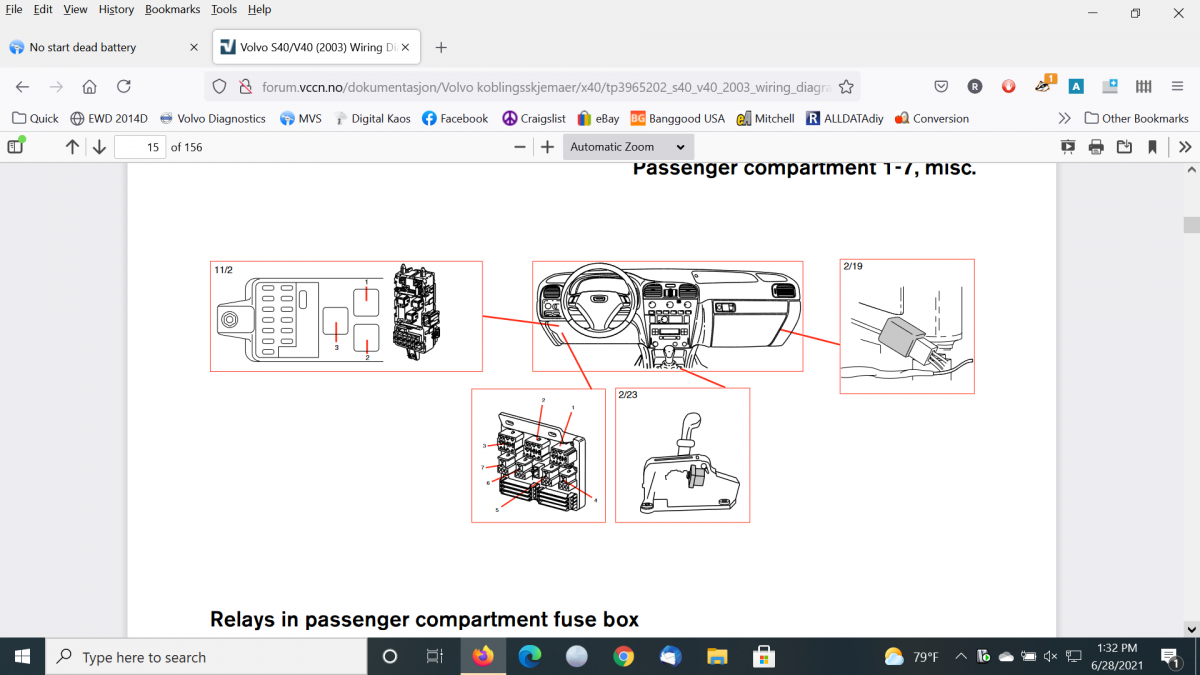Image resolution: width=1200 pixels, height=675 pixels.
Task: Click the PDF page number field
Action: (139, 147)
